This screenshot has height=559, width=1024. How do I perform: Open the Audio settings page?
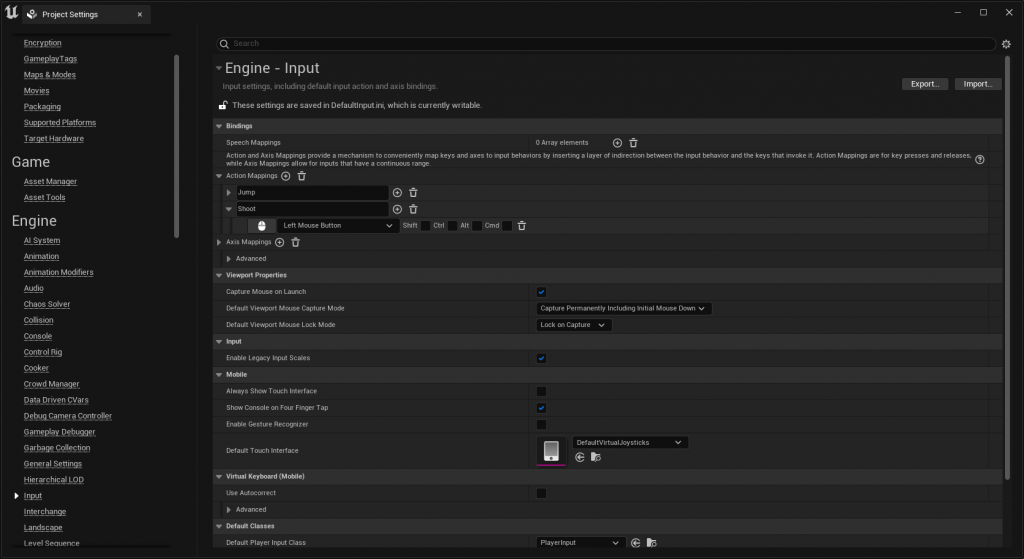click(x=33, y=288)
